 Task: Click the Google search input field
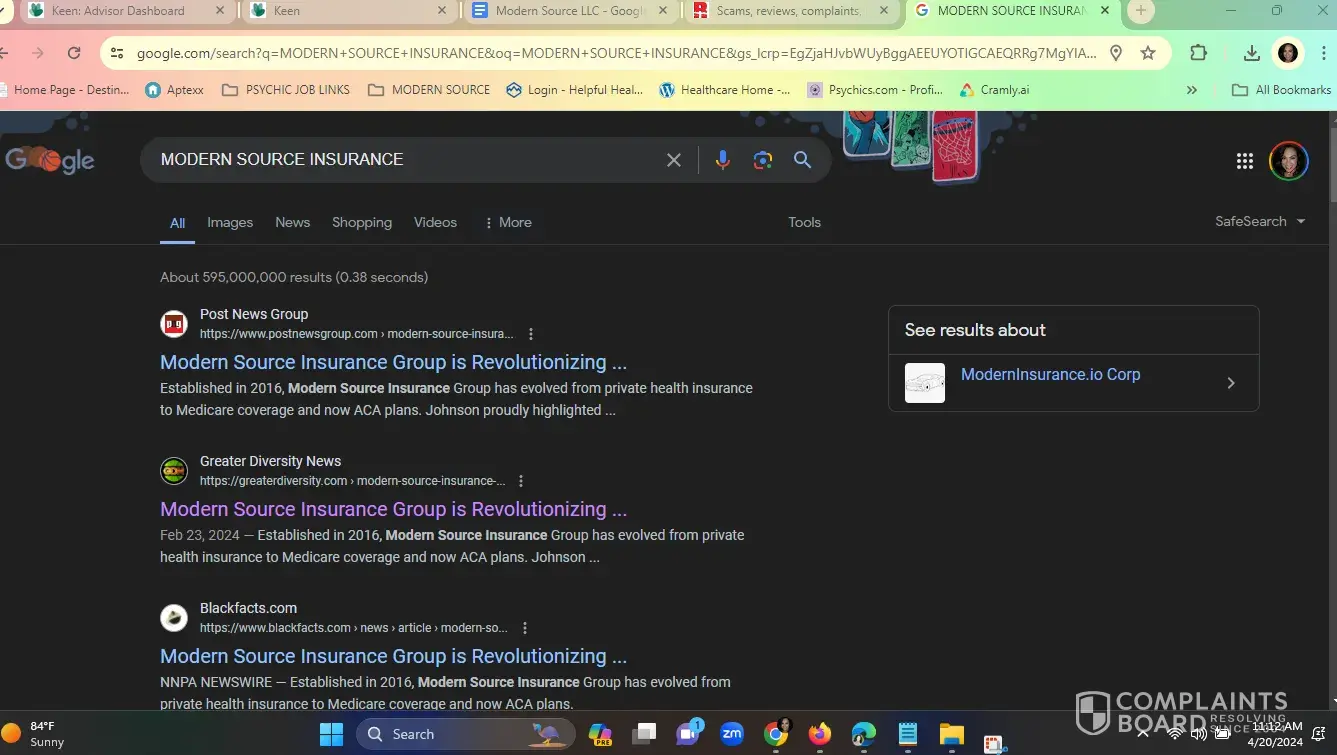click(x=400, y=160)
